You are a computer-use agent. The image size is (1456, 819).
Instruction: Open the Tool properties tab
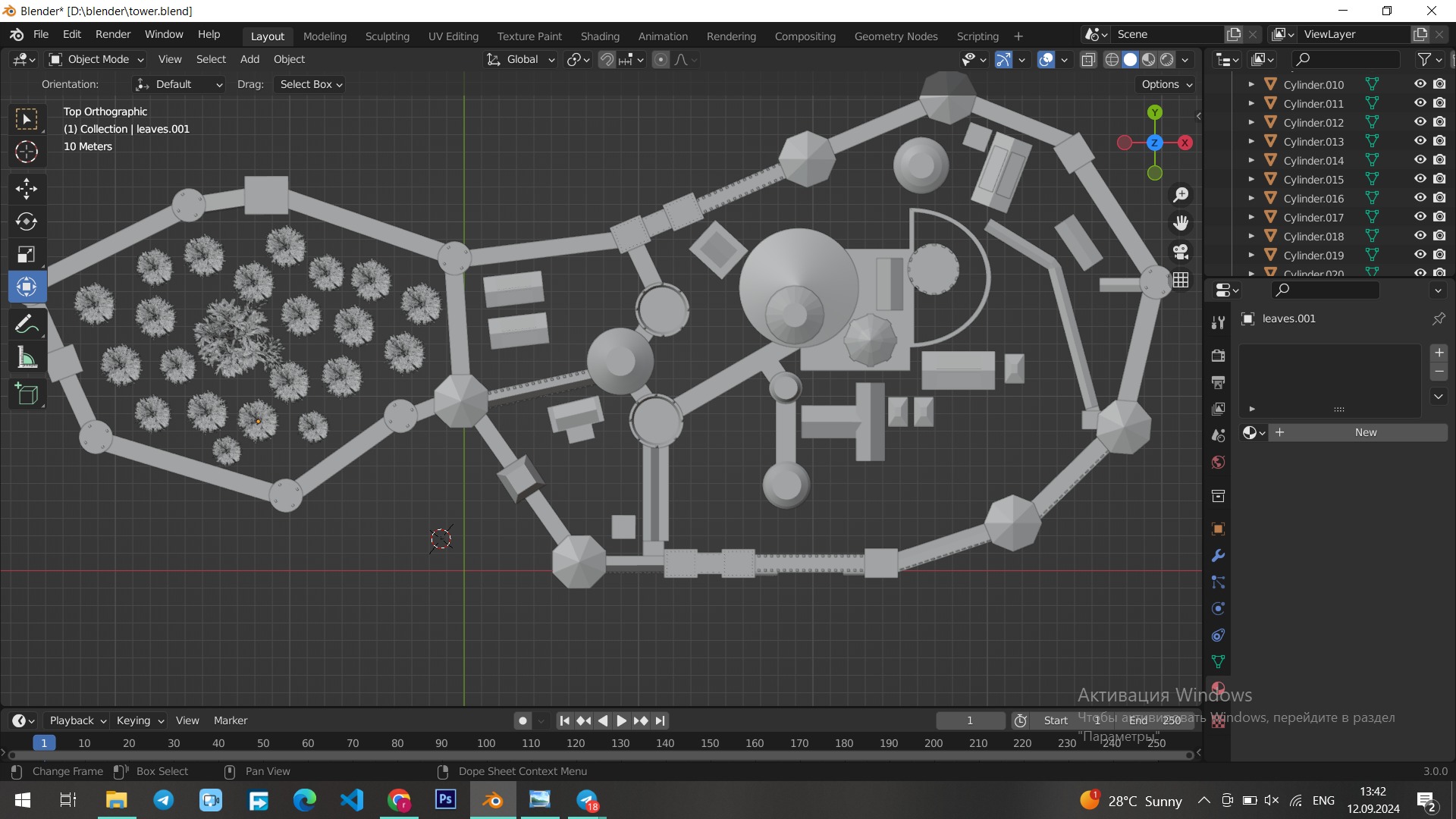[1218, 322]
